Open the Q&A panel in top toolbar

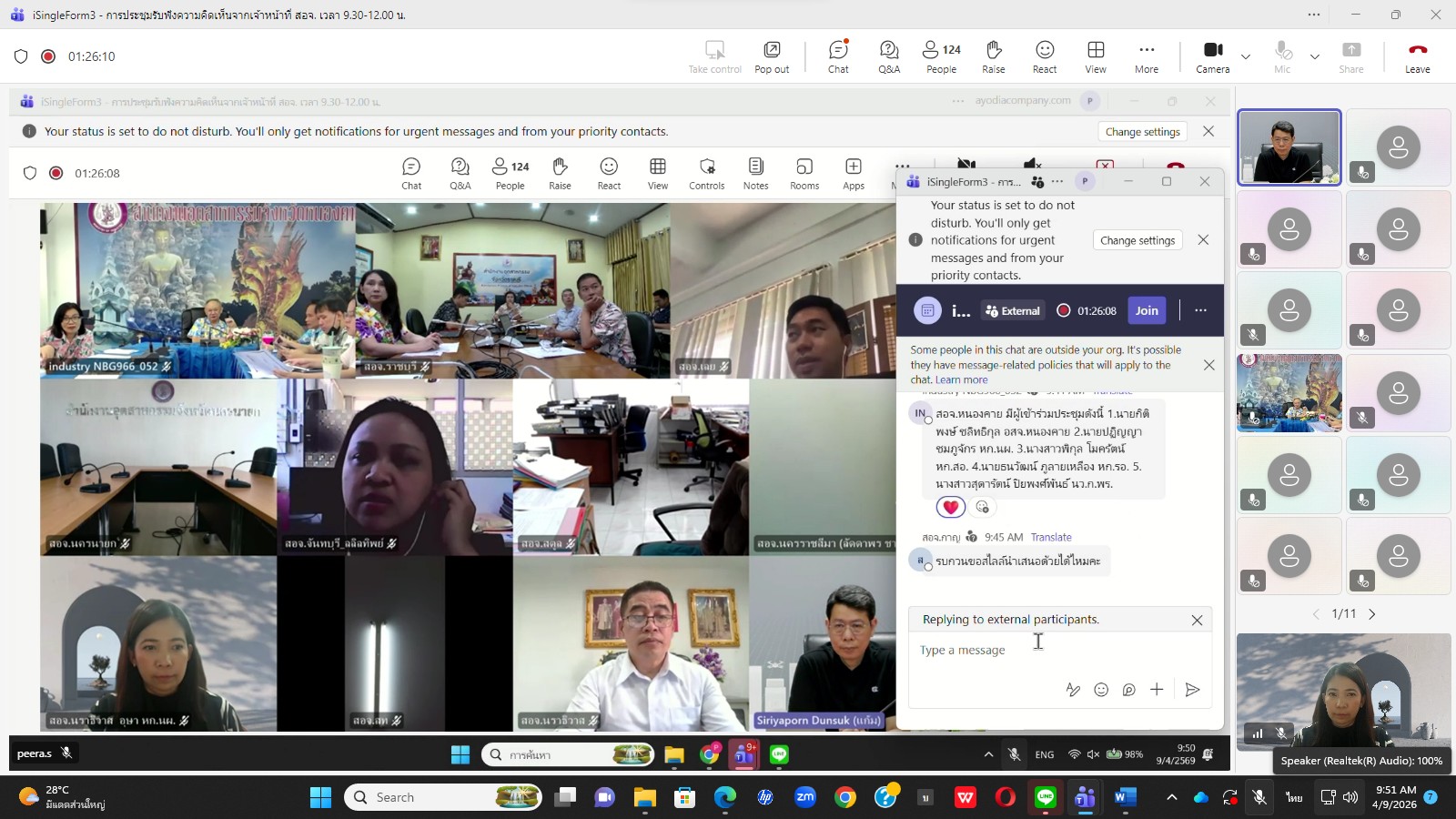pos(889,56)
